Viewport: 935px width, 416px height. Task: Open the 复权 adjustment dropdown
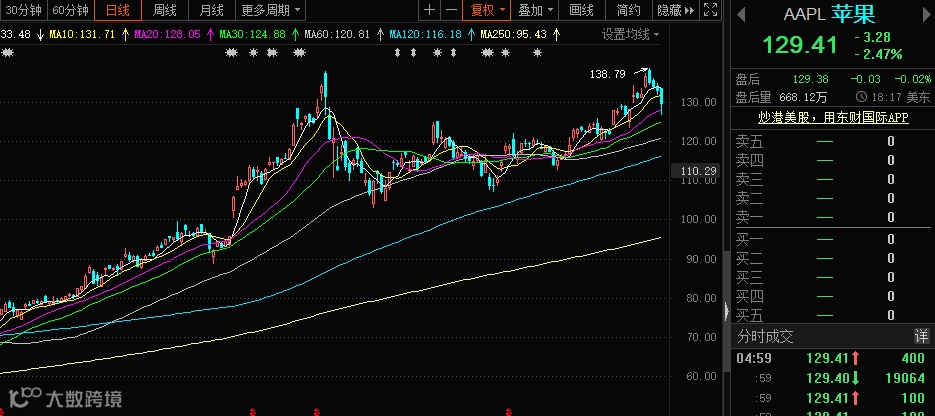(x=487, y=10)
